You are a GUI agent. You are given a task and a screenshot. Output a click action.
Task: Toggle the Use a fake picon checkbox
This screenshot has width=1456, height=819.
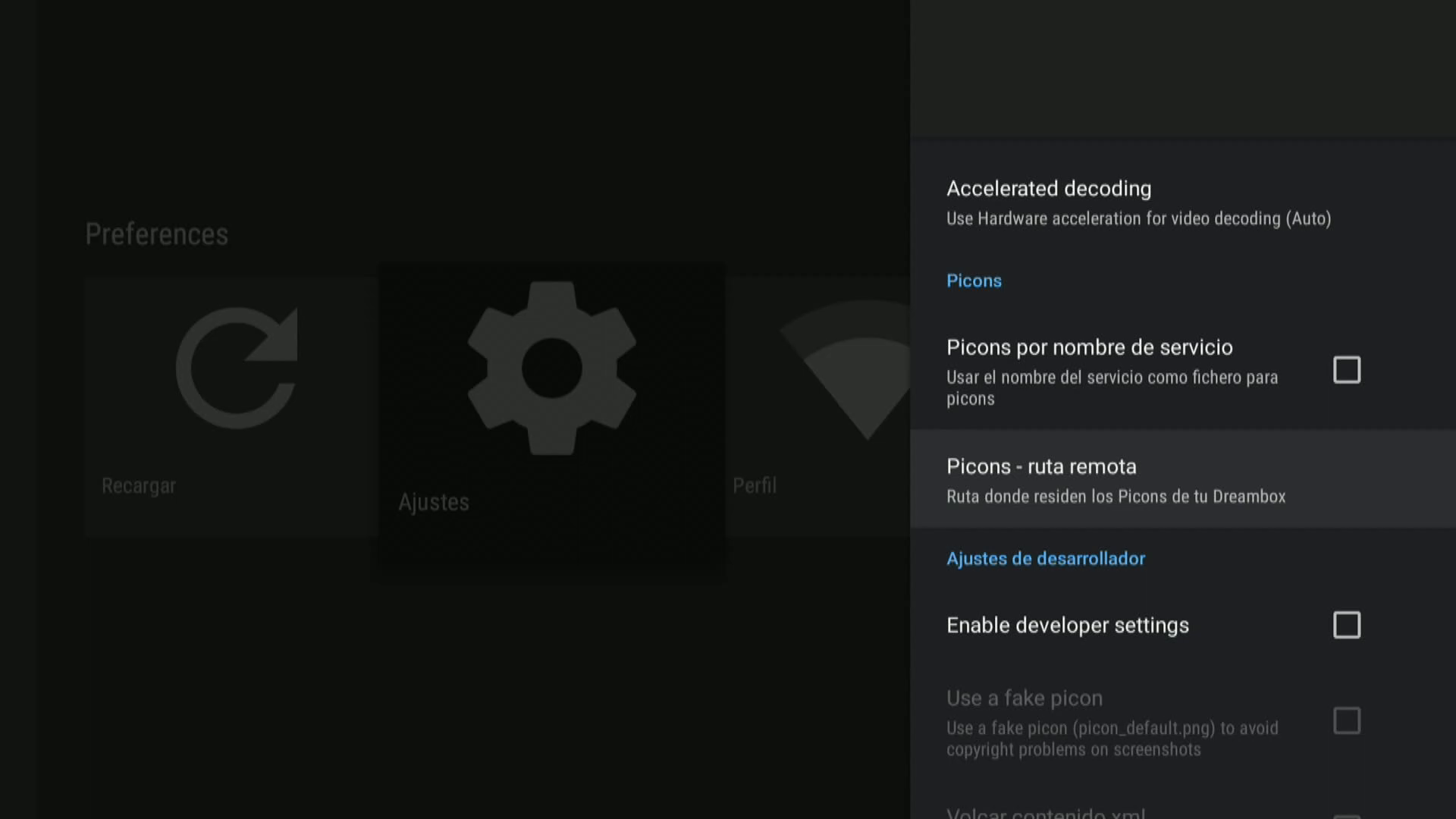pos(1347,720)
